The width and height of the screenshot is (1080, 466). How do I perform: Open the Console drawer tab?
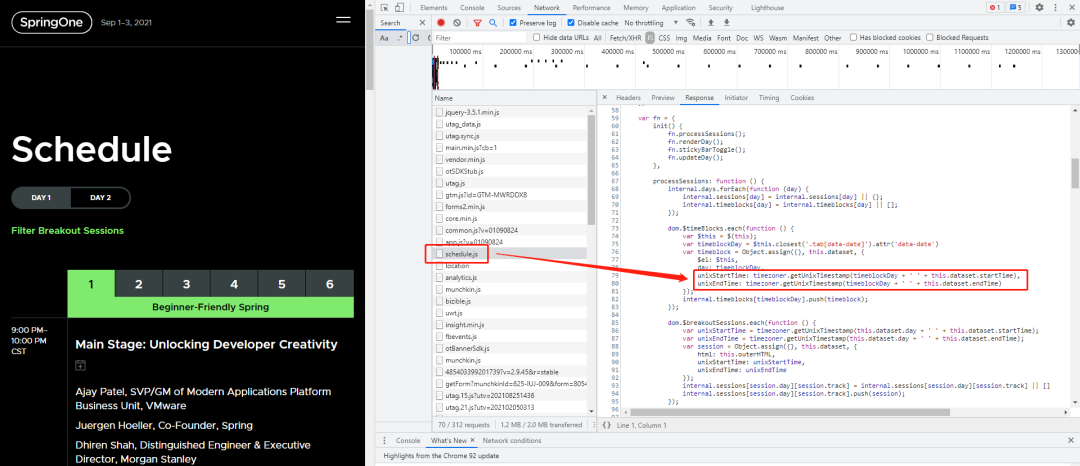point(408,441)
